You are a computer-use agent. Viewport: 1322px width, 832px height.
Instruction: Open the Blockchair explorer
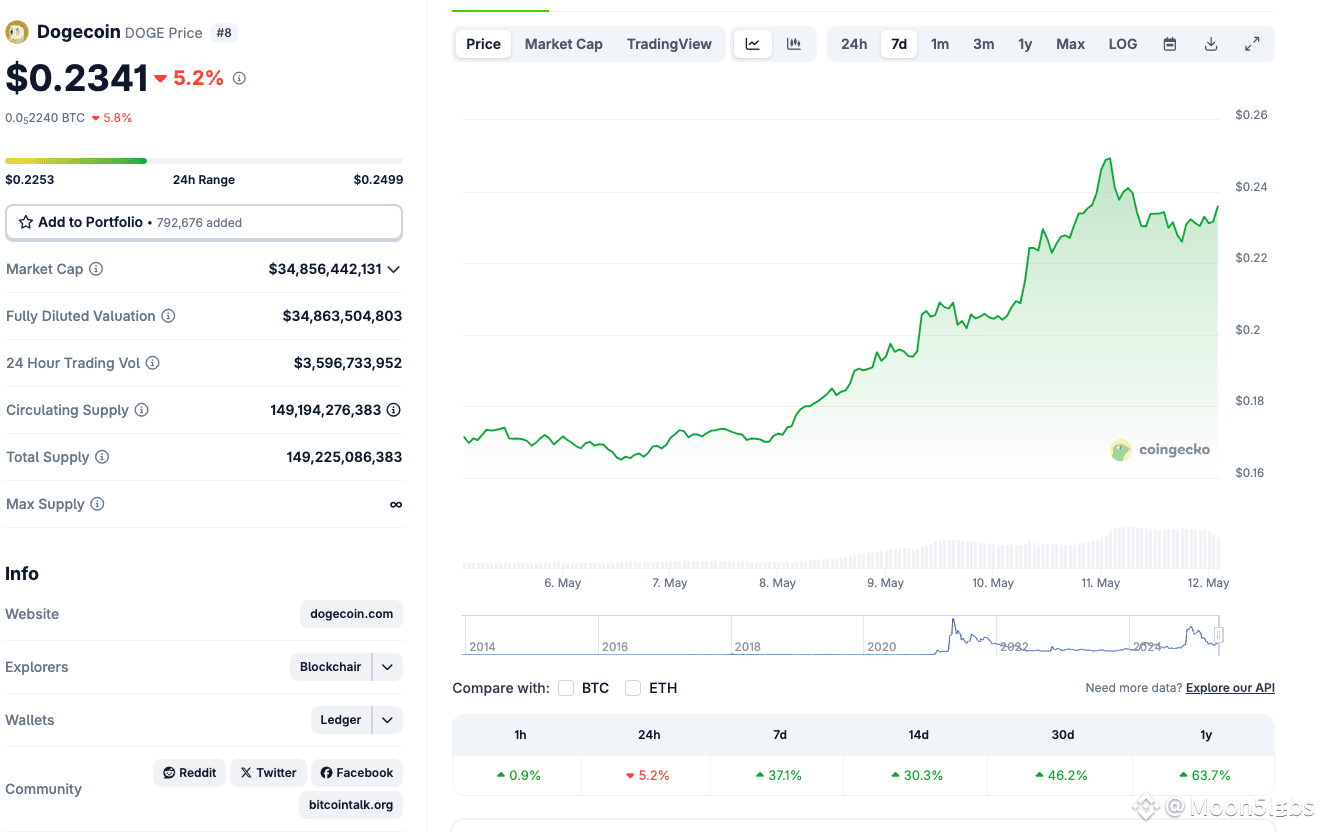point(331,667)
